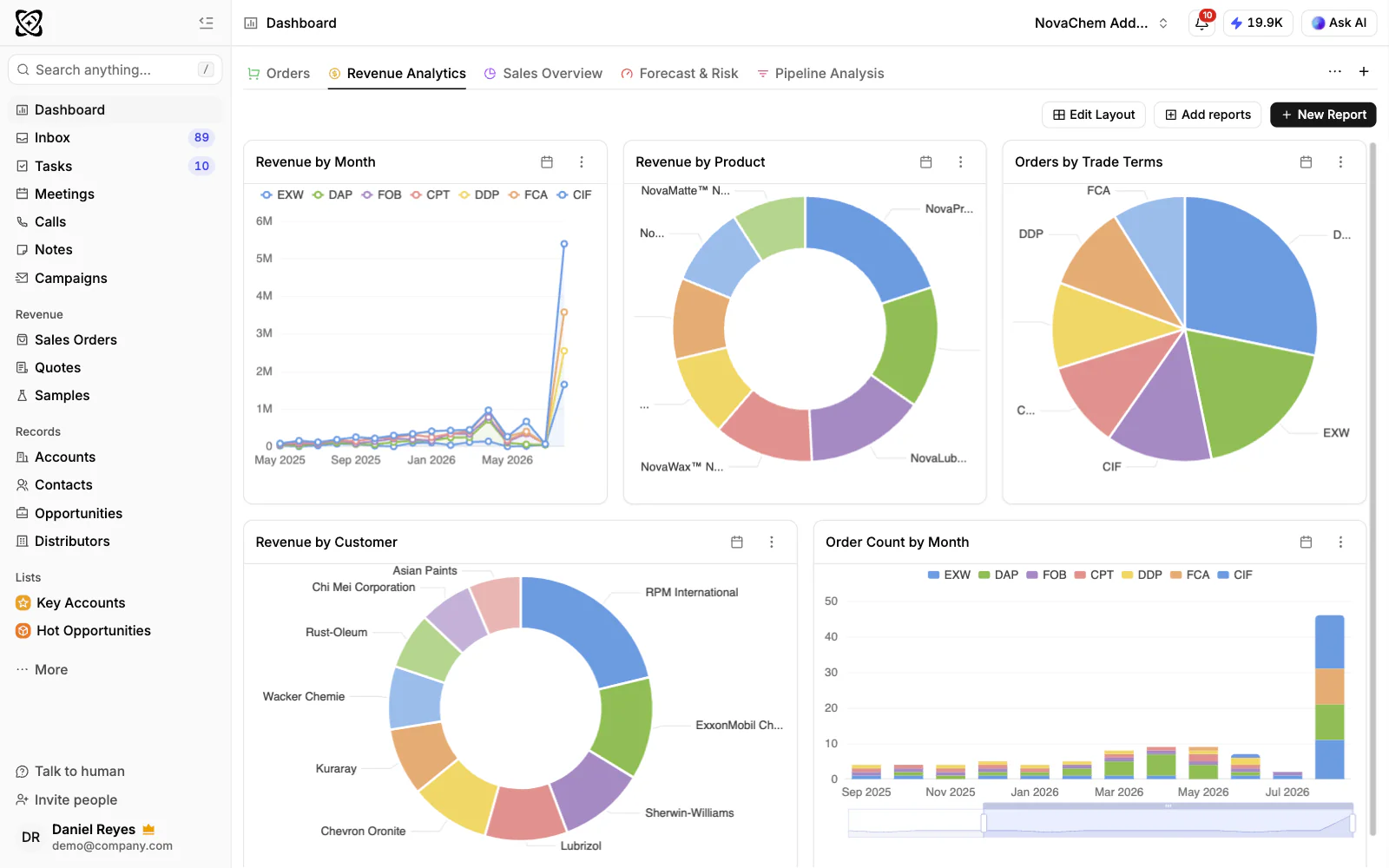Viewport: 1389px width, 868px height.
Task: Click the New Report button
Action: pos(1323,115)
